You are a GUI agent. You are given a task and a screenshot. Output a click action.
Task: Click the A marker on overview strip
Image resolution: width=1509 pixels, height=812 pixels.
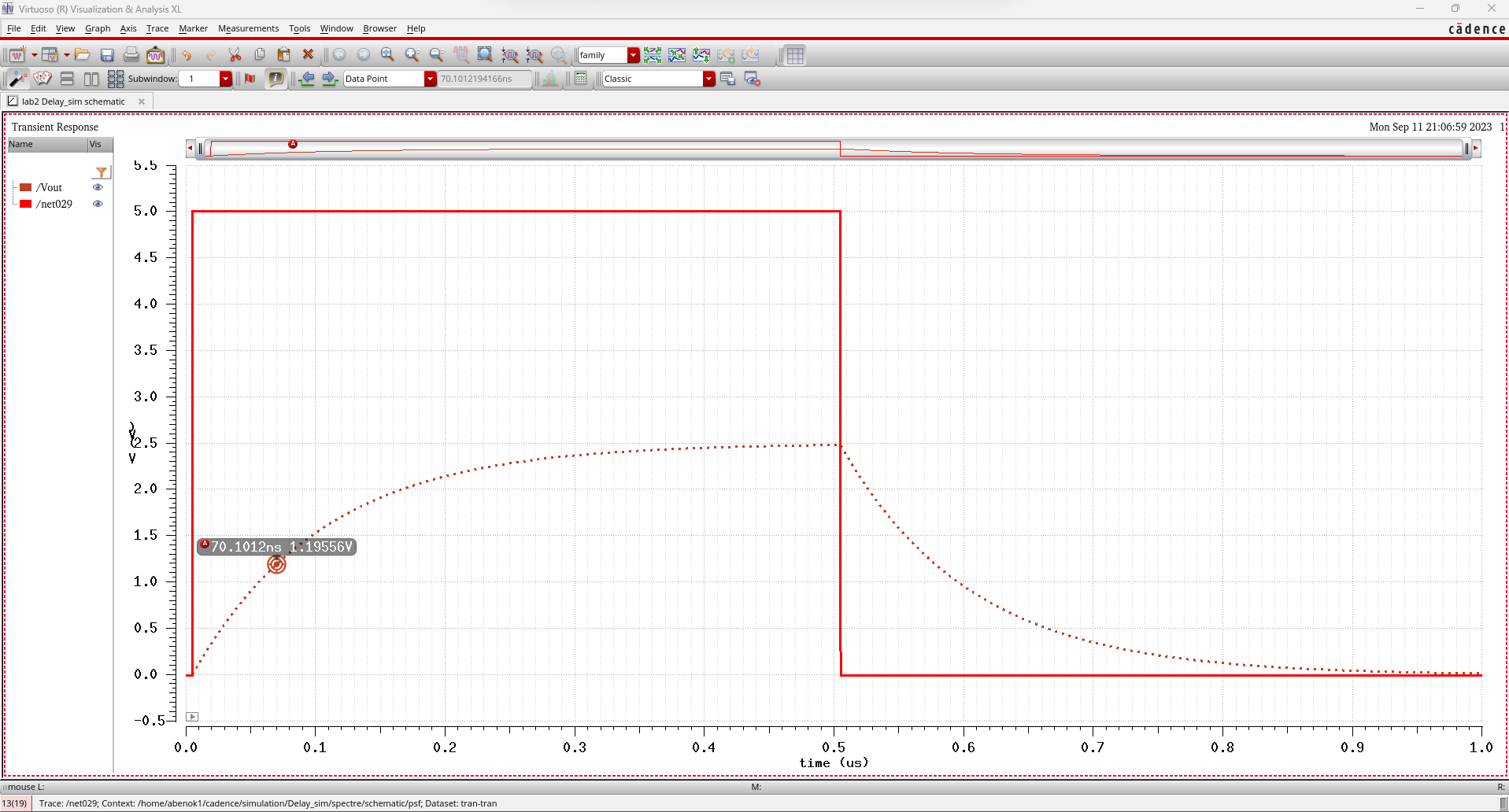pyautogui.click(x=293, y=144)
